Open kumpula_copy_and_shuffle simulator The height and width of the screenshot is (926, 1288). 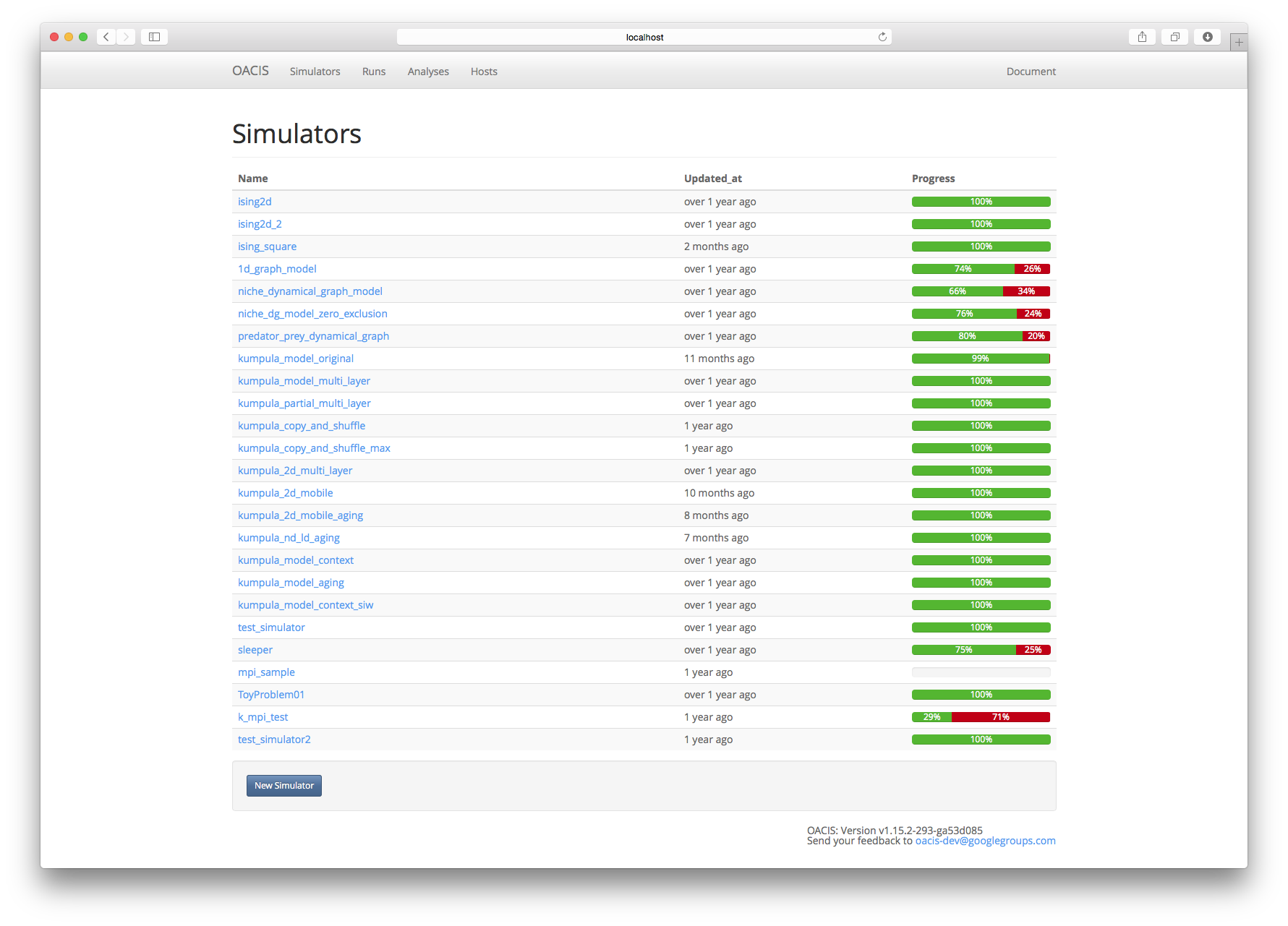302,426
